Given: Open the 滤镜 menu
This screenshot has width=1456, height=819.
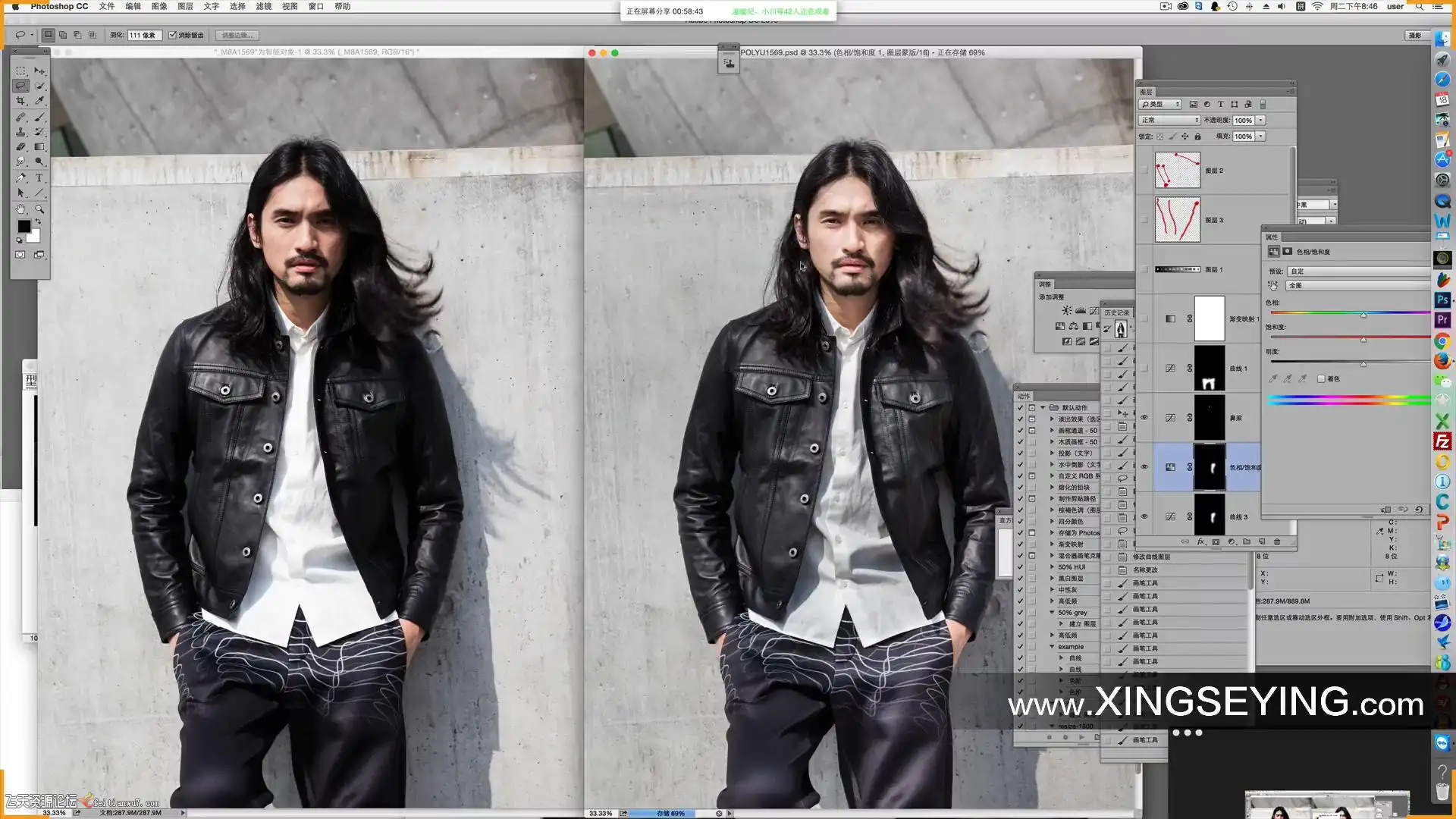Looking at the screenshot, I should point(263,6).
